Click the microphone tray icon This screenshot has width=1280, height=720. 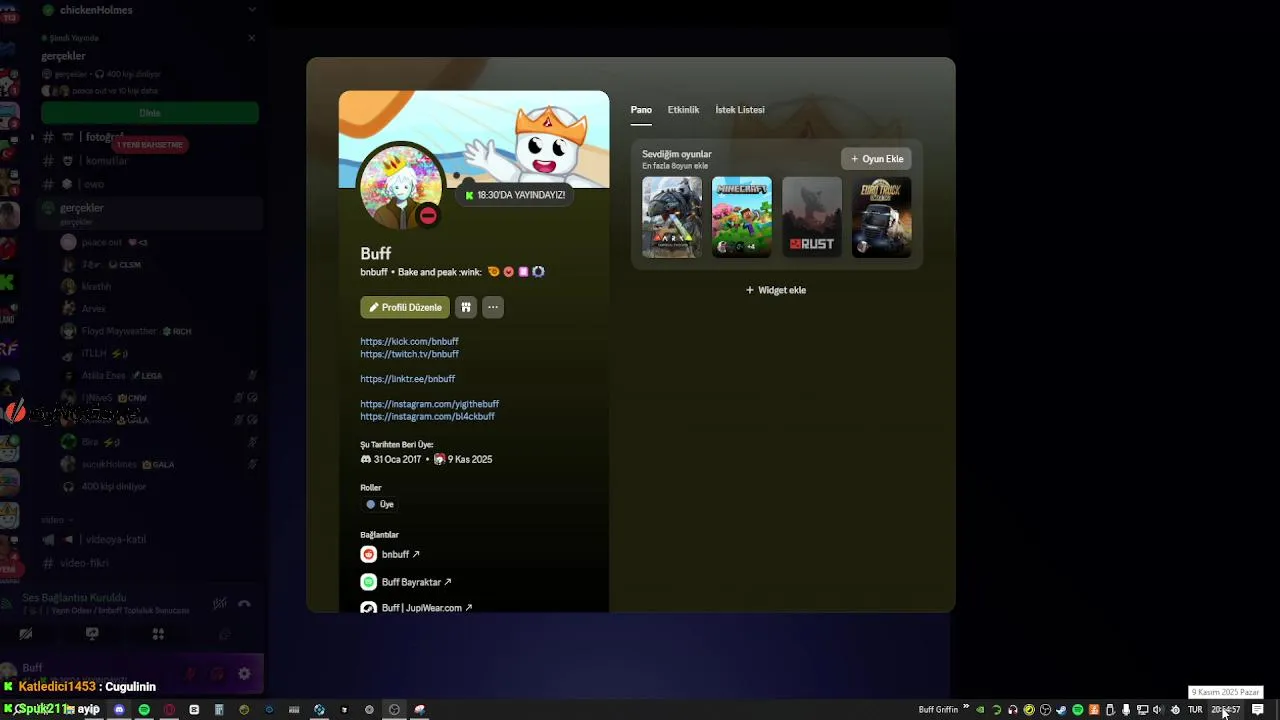[1126, 710]
